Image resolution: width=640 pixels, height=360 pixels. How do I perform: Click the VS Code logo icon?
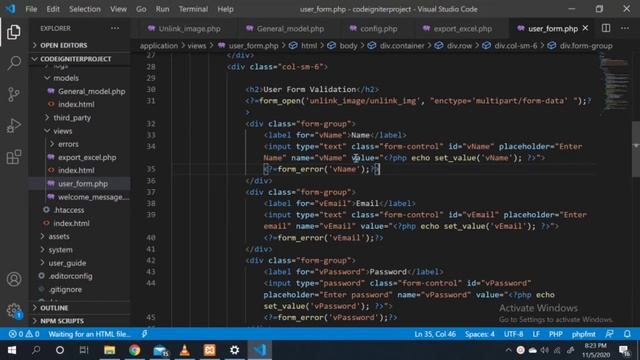click(x=10, y=9)
